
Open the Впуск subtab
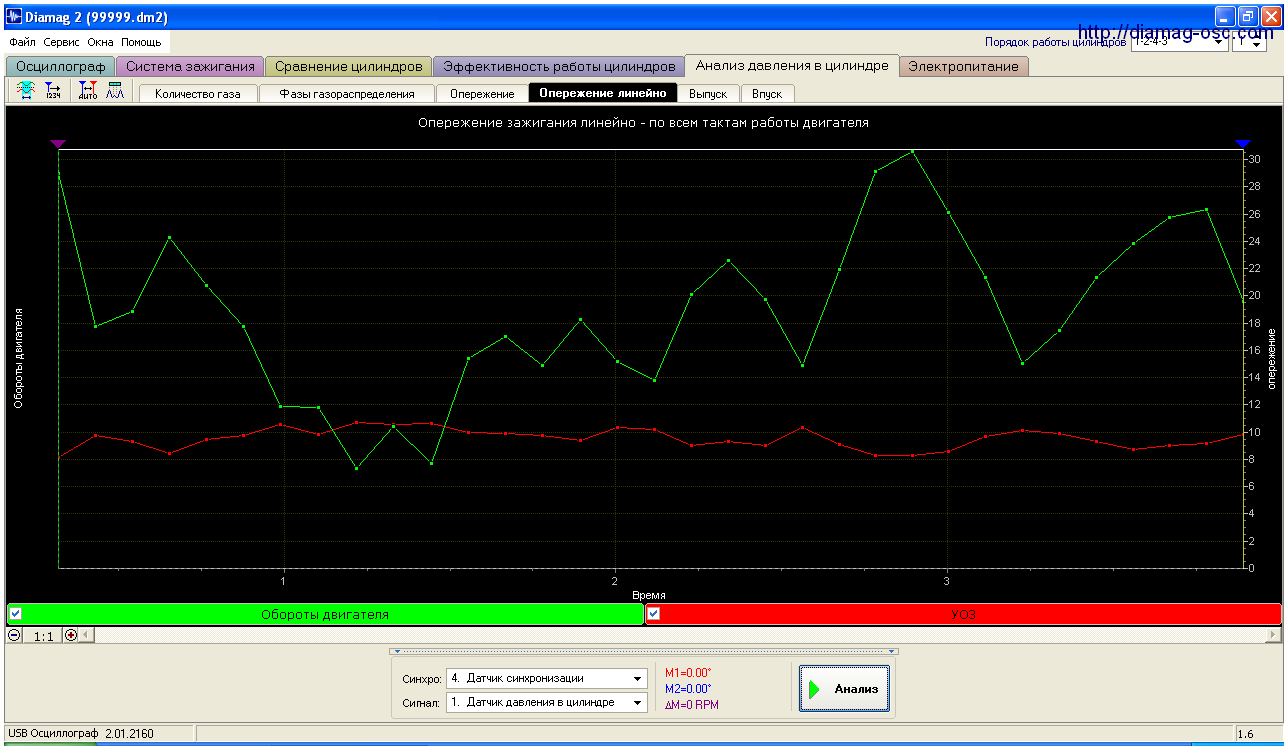tap(767, 94)
